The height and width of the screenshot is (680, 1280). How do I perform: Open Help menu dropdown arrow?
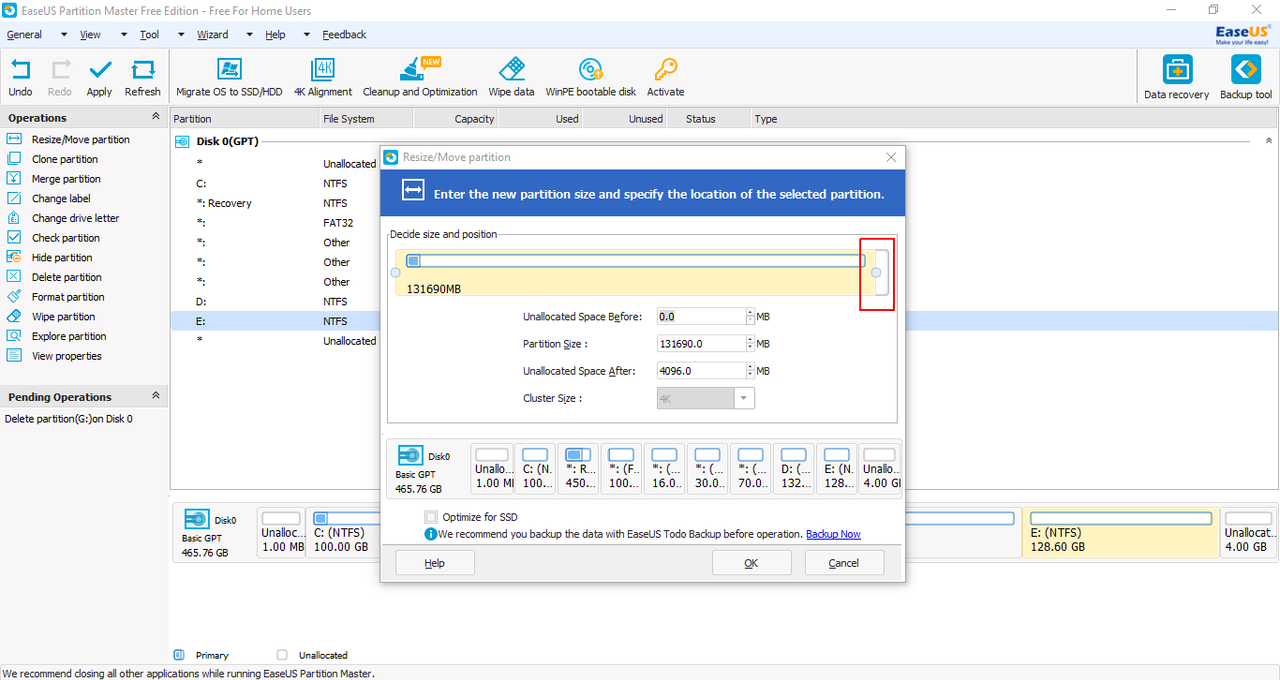[308, 34]
